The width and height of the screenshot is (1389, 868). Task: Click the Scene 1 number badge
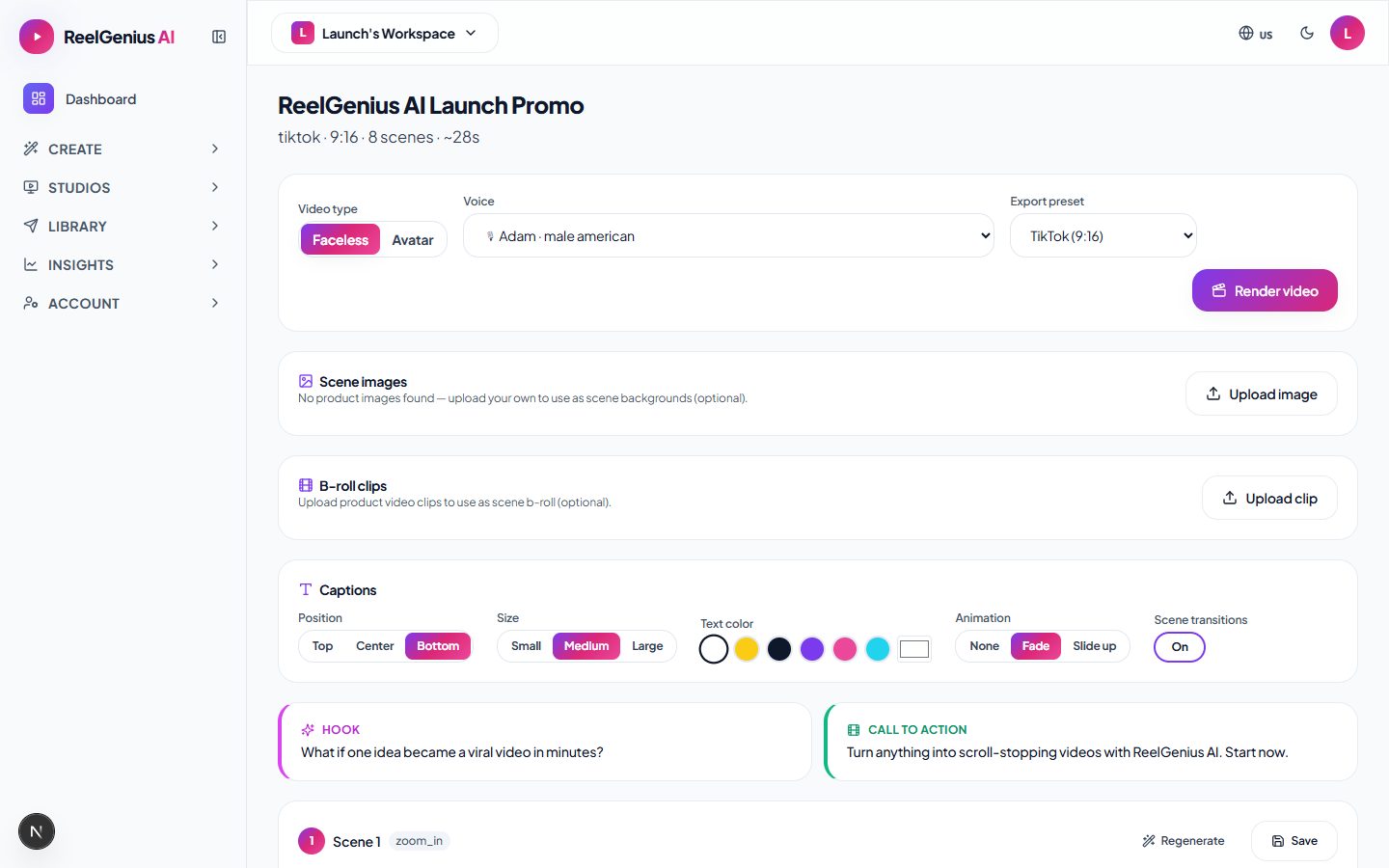tap(312, 841)
